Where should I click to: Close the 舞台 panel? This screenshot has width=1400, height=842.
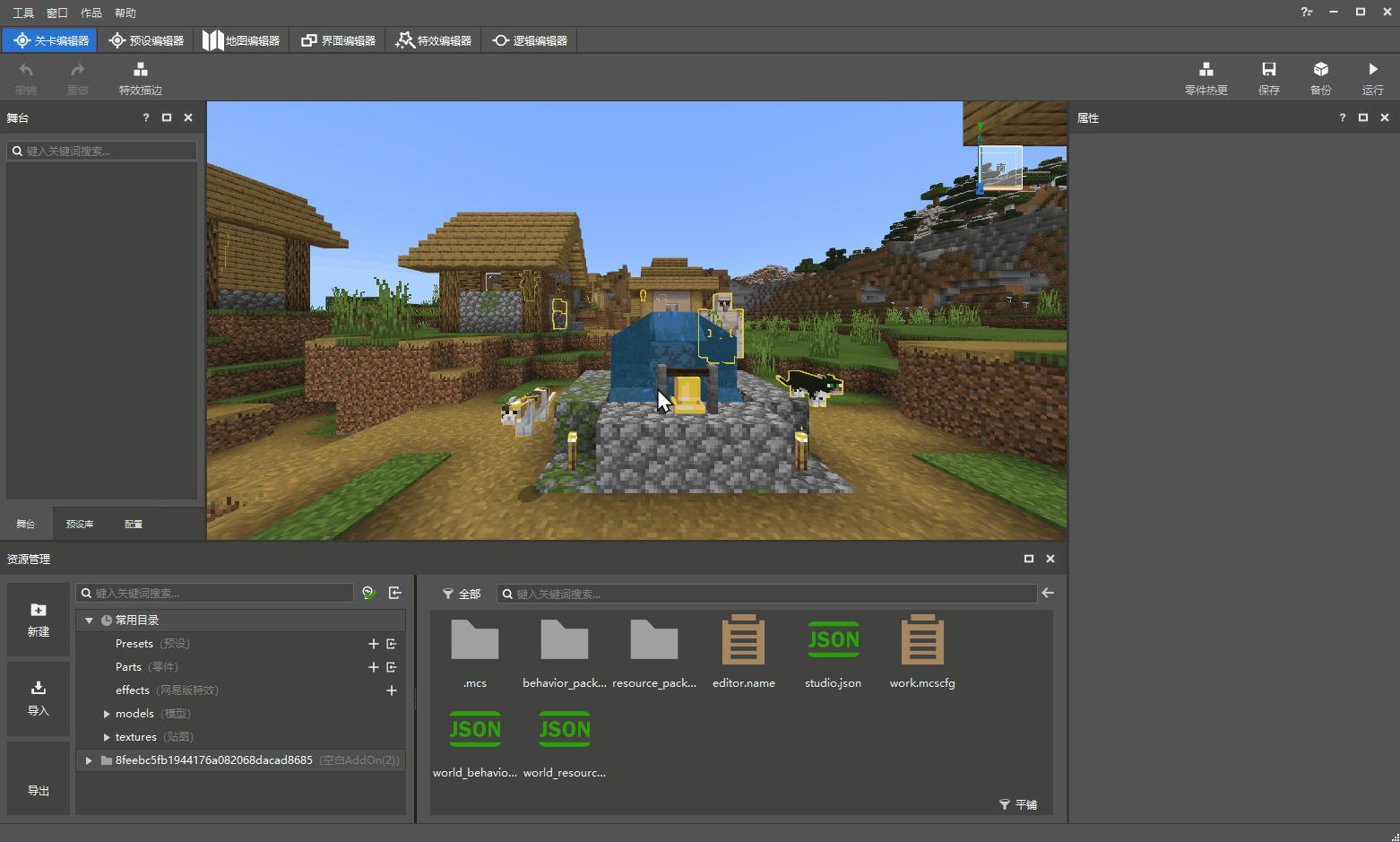[x=188, y=117]
